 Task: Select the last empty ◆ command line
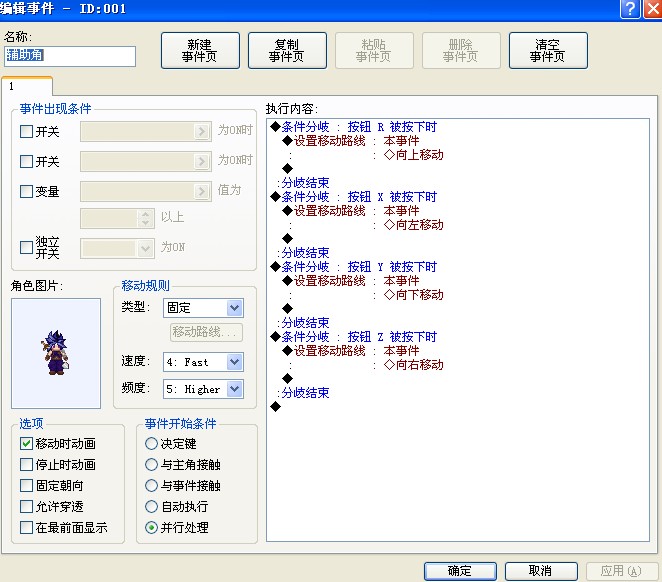(276, 407)
